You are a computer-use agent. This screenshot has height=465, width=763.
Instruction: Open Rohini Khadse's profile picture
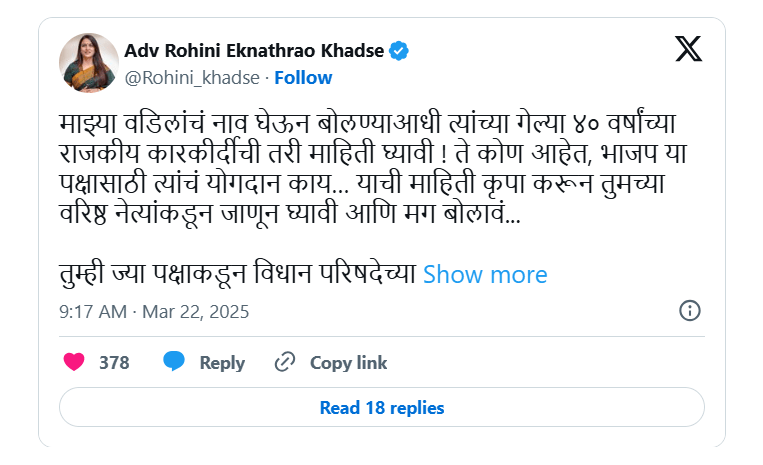point(89,63)
